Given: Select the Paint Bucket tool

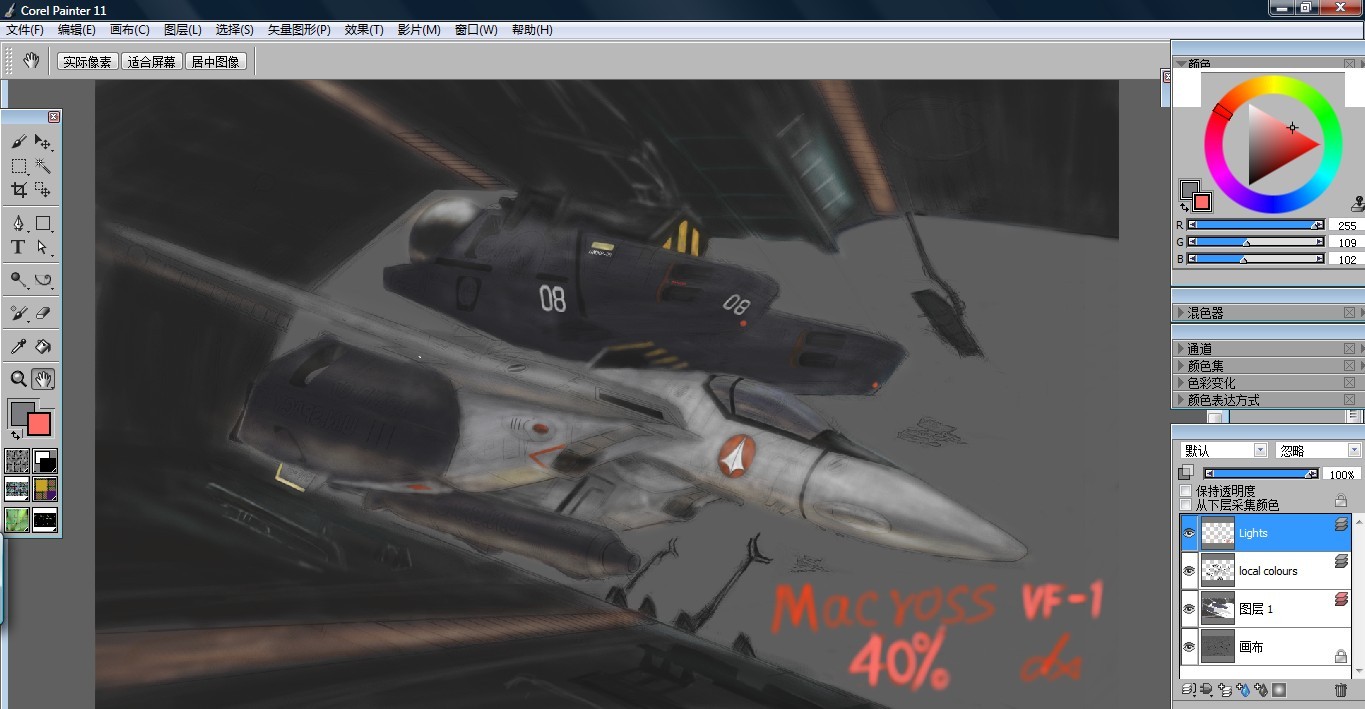Looking at the screenshot, I should tap(43, 346).
